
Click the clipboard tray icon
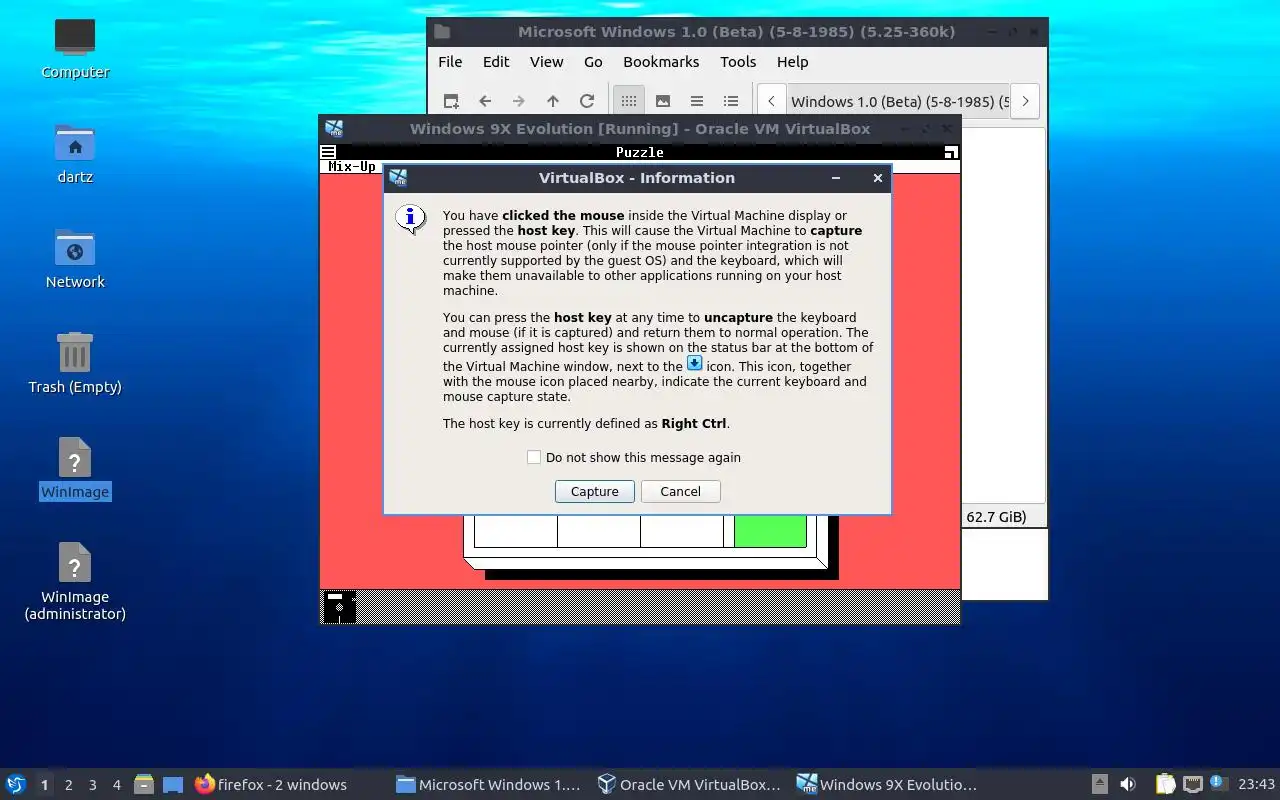(1165, 785)
